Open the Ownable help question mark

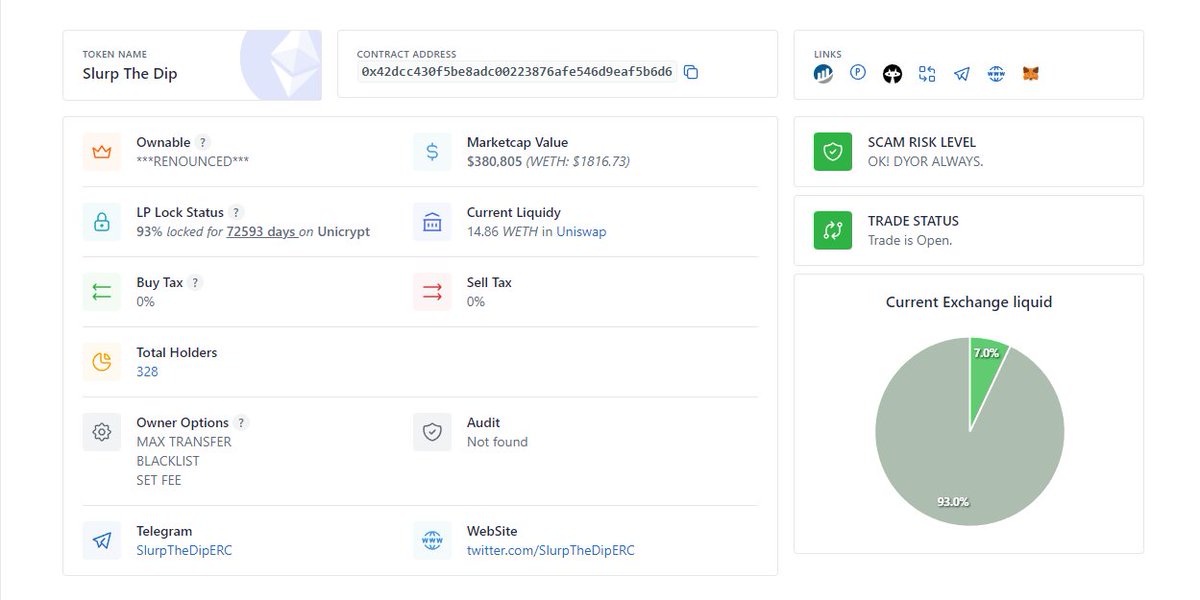tap(203, 143)
